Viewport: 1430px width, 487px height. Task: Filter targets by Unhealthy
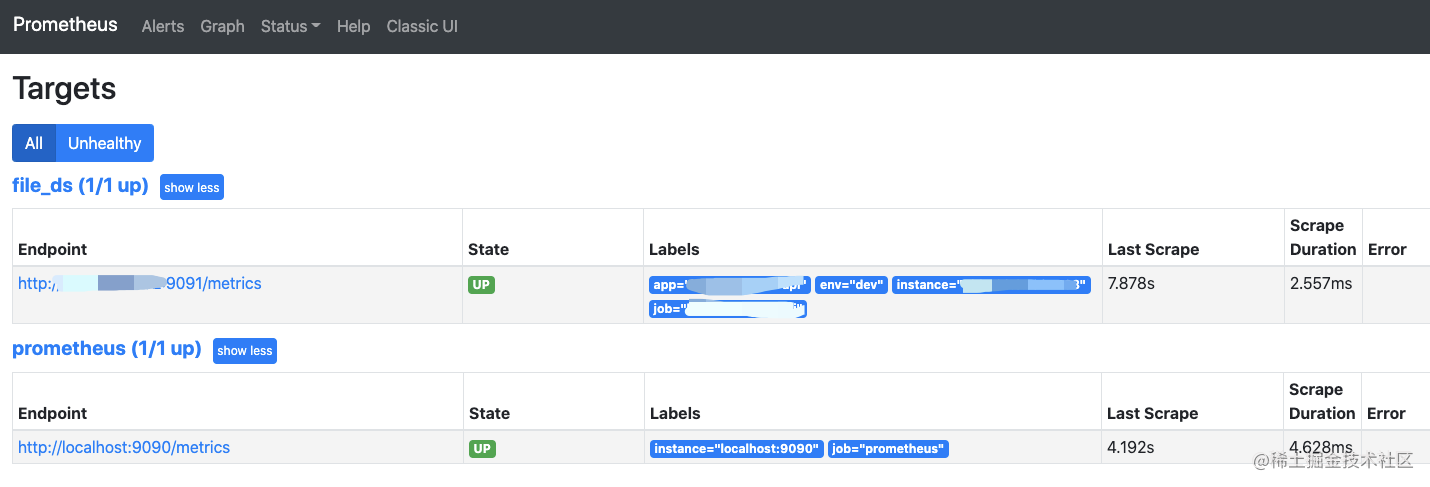pyautogui.click(x=105, y=143)
